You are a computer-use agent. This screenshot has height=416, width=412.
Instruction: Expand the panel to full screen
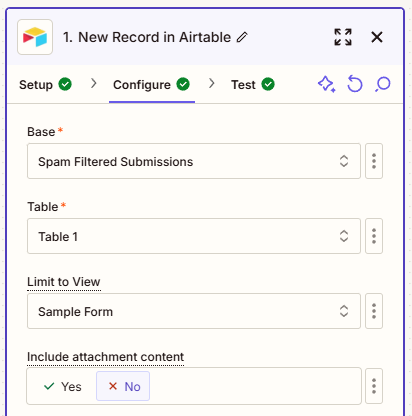tap(343, 37)
